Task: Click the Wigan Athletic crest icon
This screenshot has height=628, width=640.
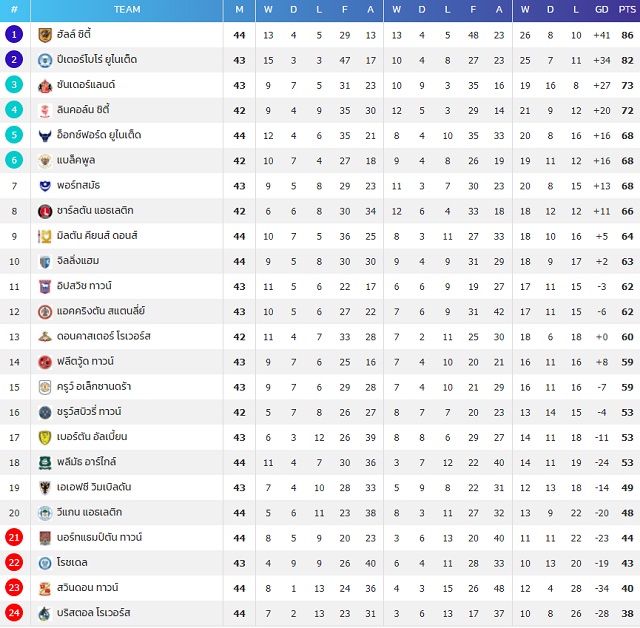Action: (x=45, y=513)
